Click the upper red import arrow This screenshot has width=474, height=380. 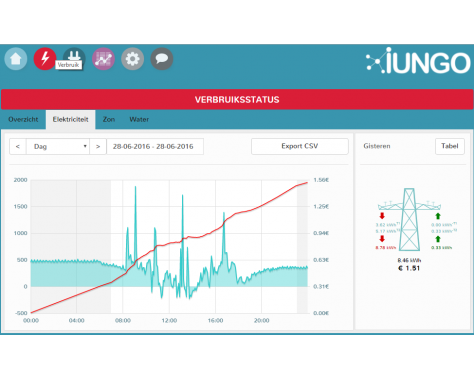pos(382,216)
